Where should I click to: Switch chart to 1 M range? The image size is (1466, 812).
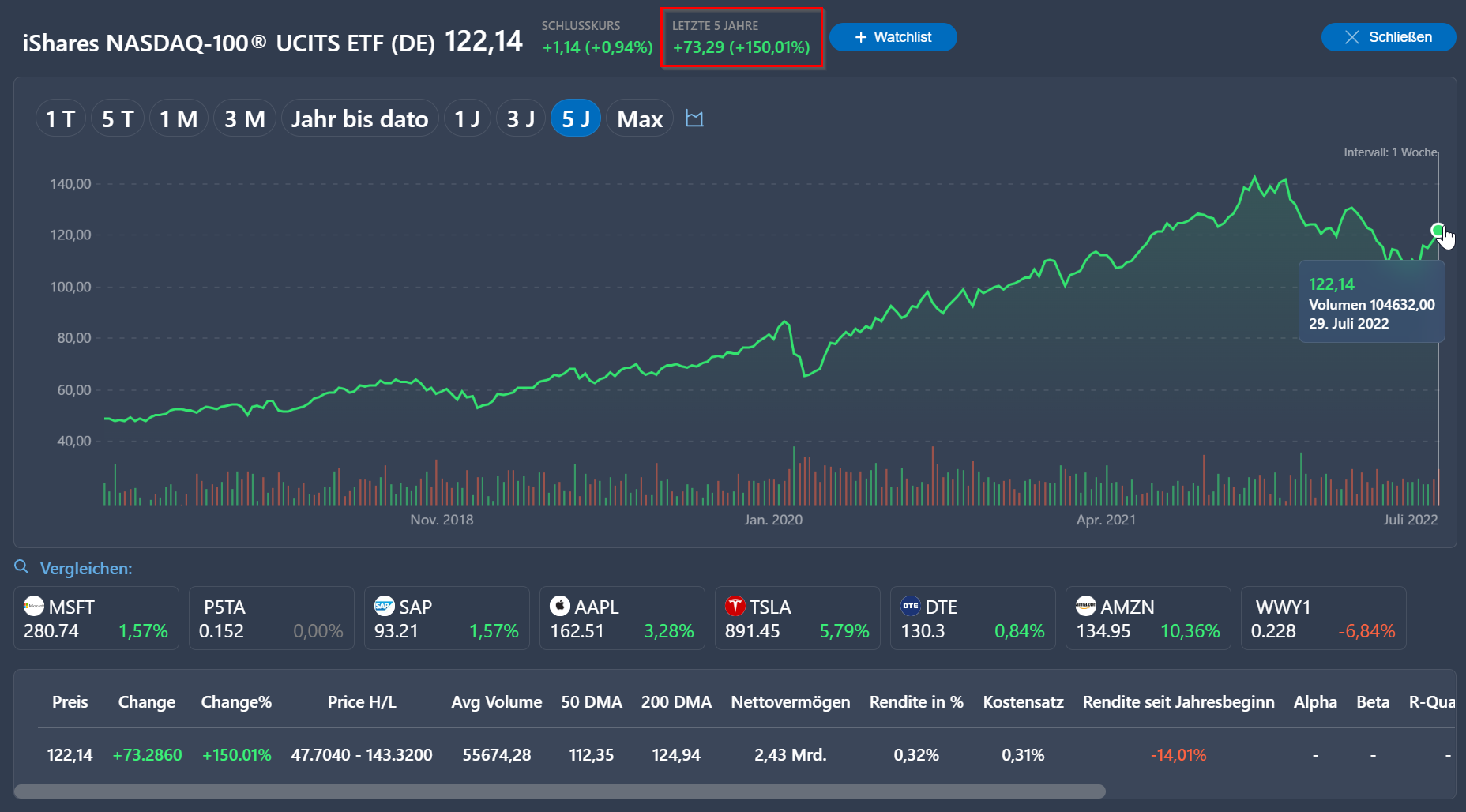coord(179,118)
